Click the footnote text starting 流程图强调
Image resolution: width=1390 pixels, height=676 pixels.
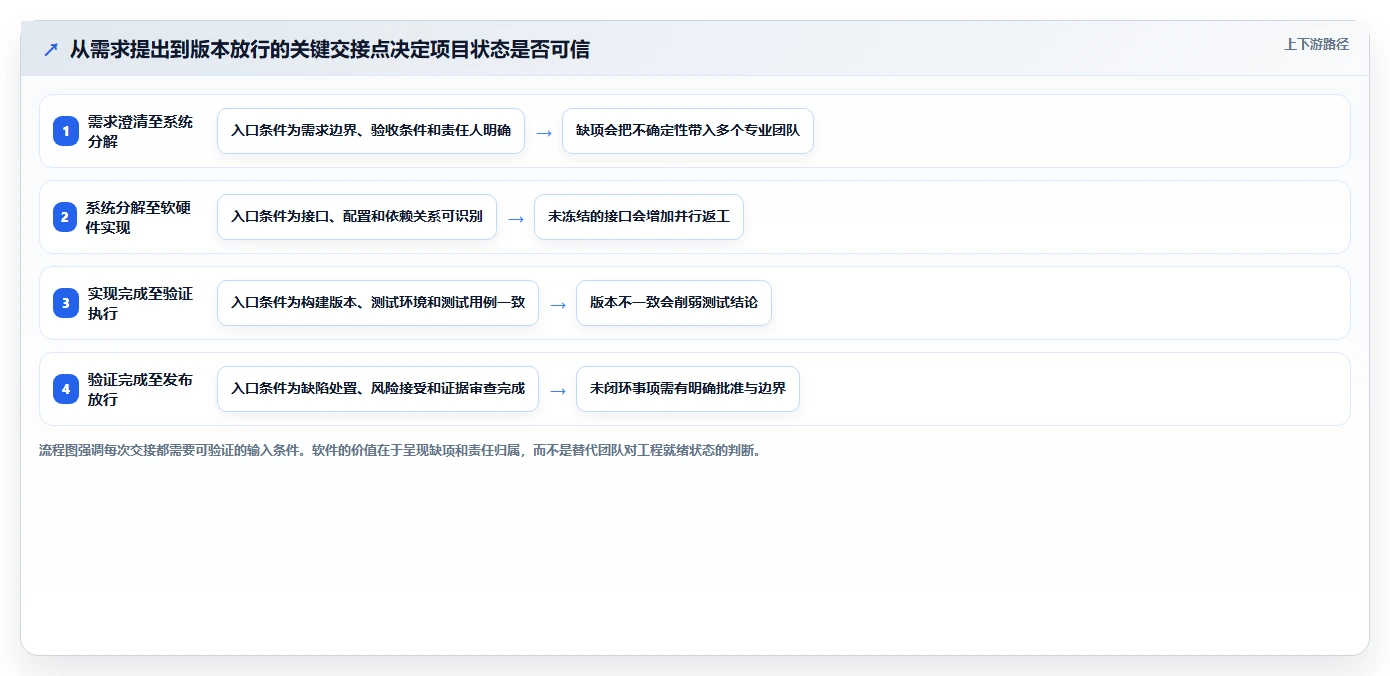tap(400, 450)
